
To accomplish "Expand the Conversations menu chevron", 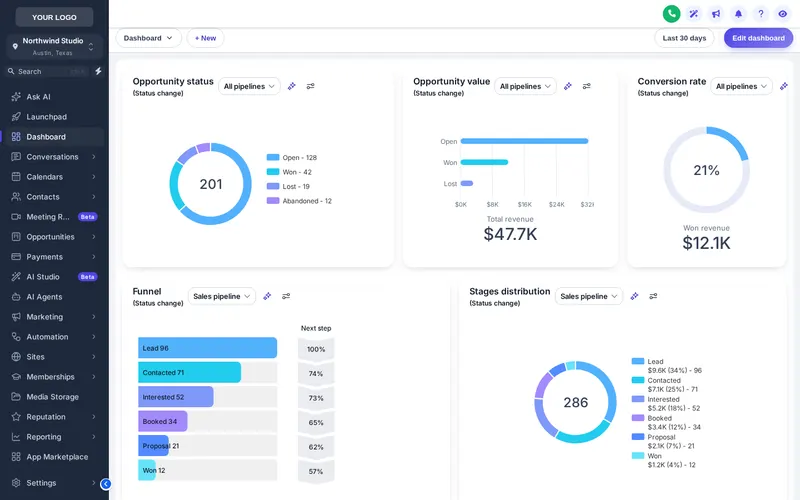I will coord(94,157).
